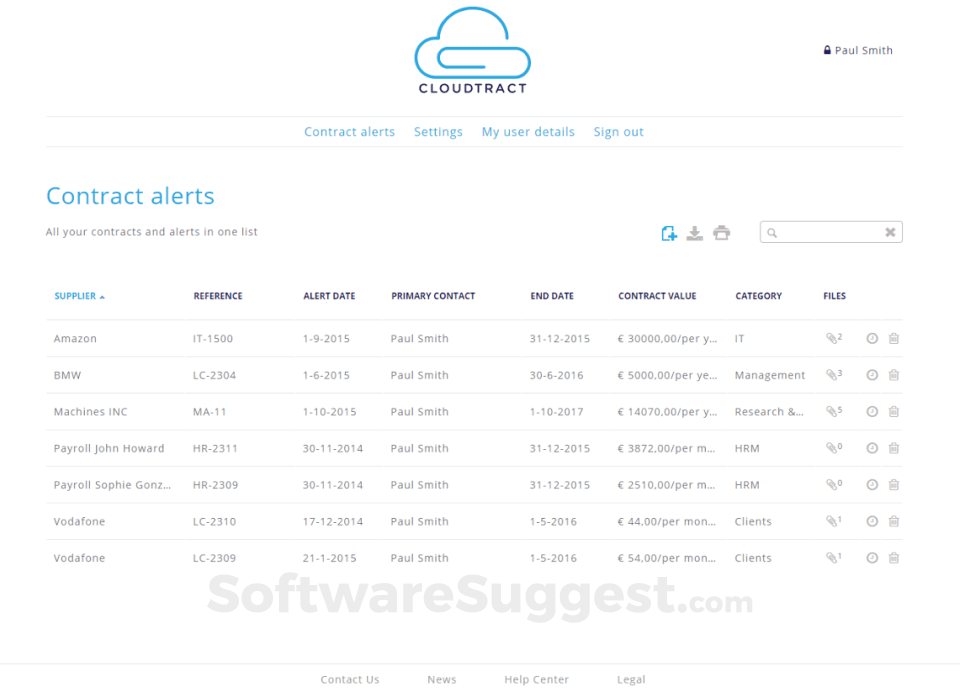Viewport: 960px width, 692px height.
Task: Click into the contract search field
Action: pos(829,233)
